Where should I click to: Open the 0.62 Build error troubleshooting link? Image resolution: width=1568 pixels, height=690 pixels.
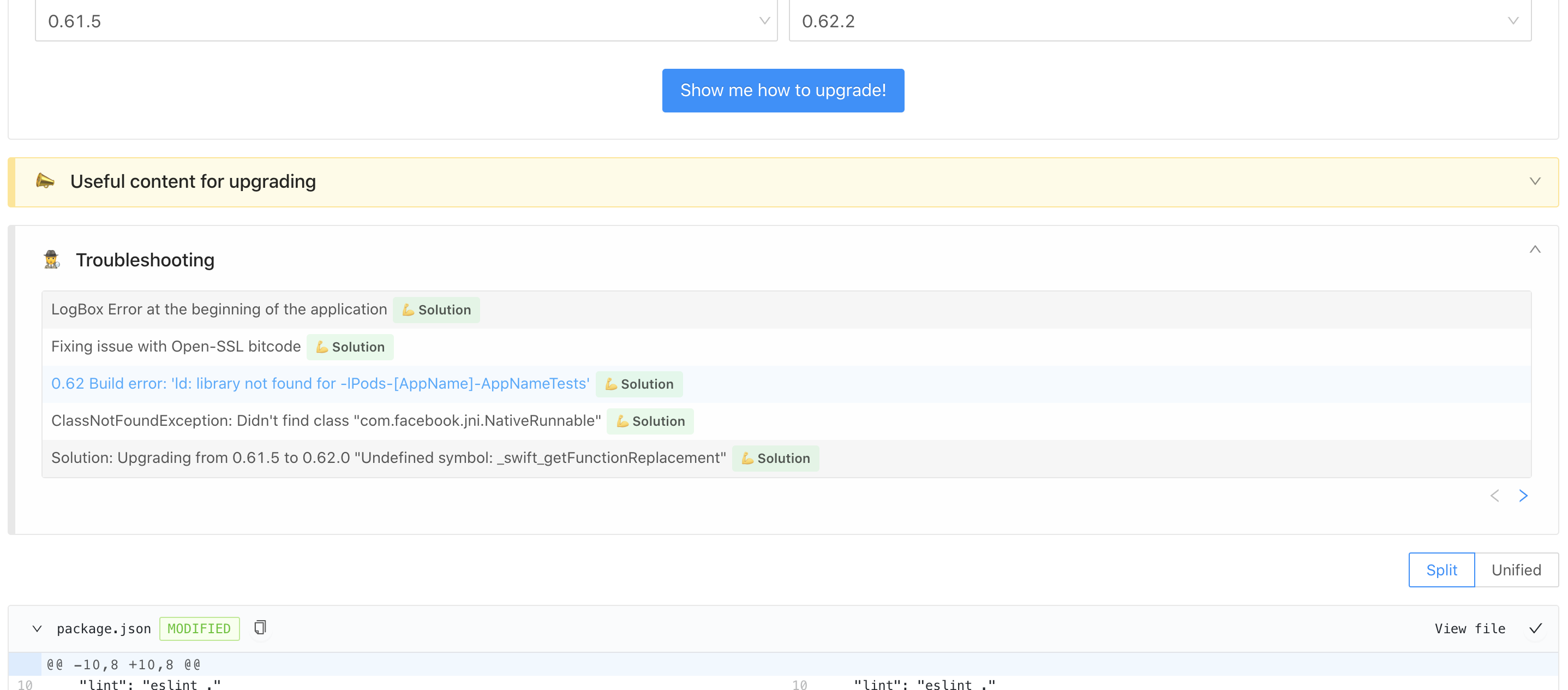[320, 384]
